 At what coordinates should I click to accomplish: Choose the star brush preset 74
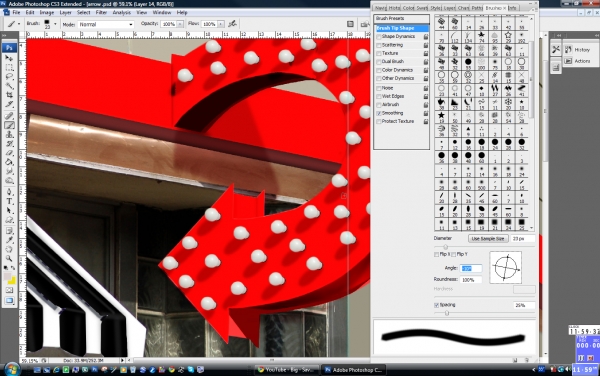coord(481,37)
